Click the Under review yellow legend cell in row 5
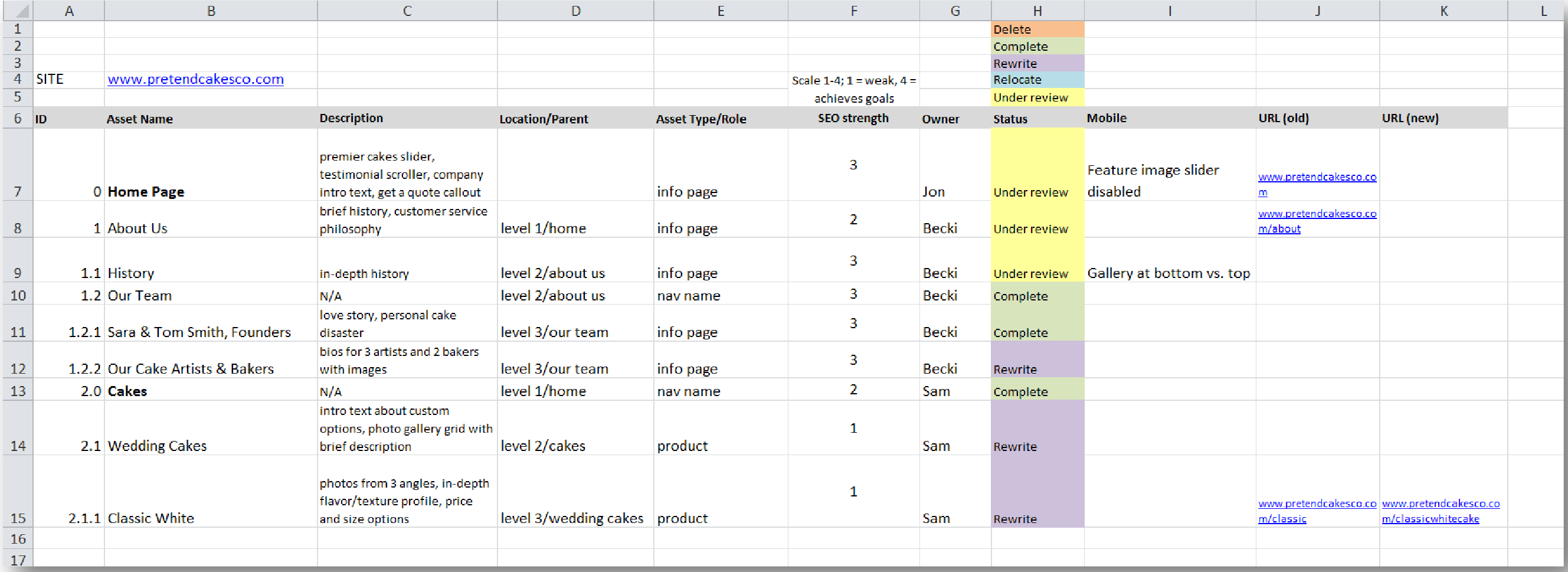Viewport: 1568px width, 572px height. point(1037,97)
